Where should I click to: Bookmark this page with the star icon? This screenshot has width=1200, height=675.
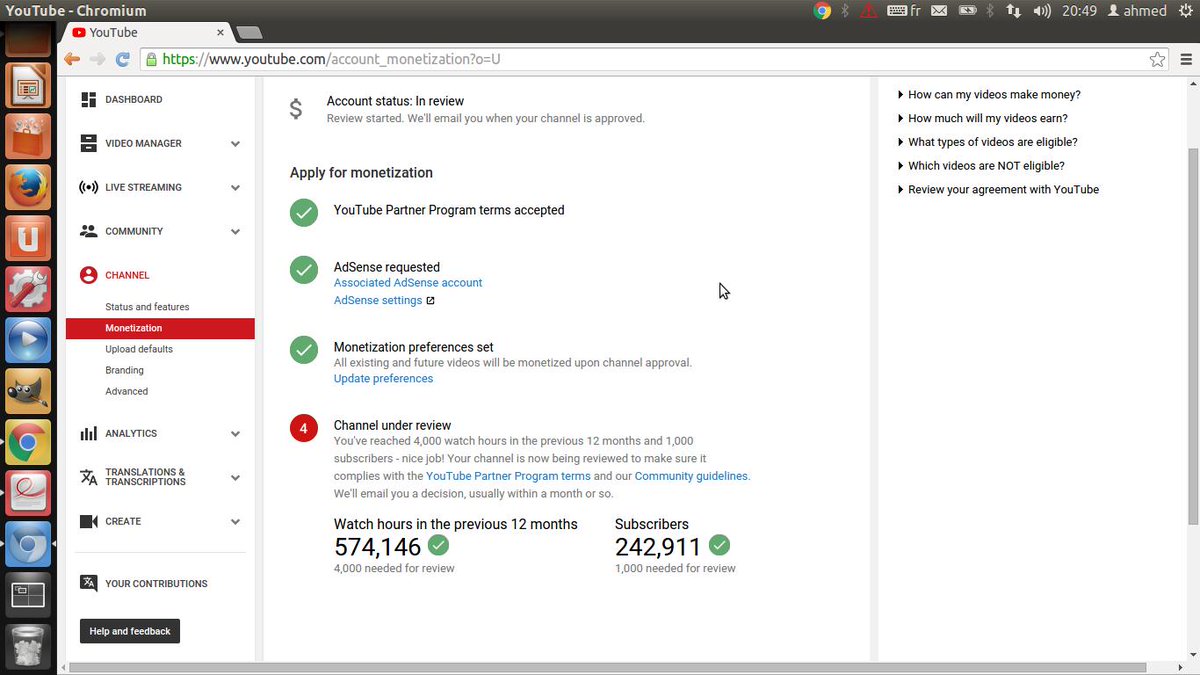coord(1157,60)
